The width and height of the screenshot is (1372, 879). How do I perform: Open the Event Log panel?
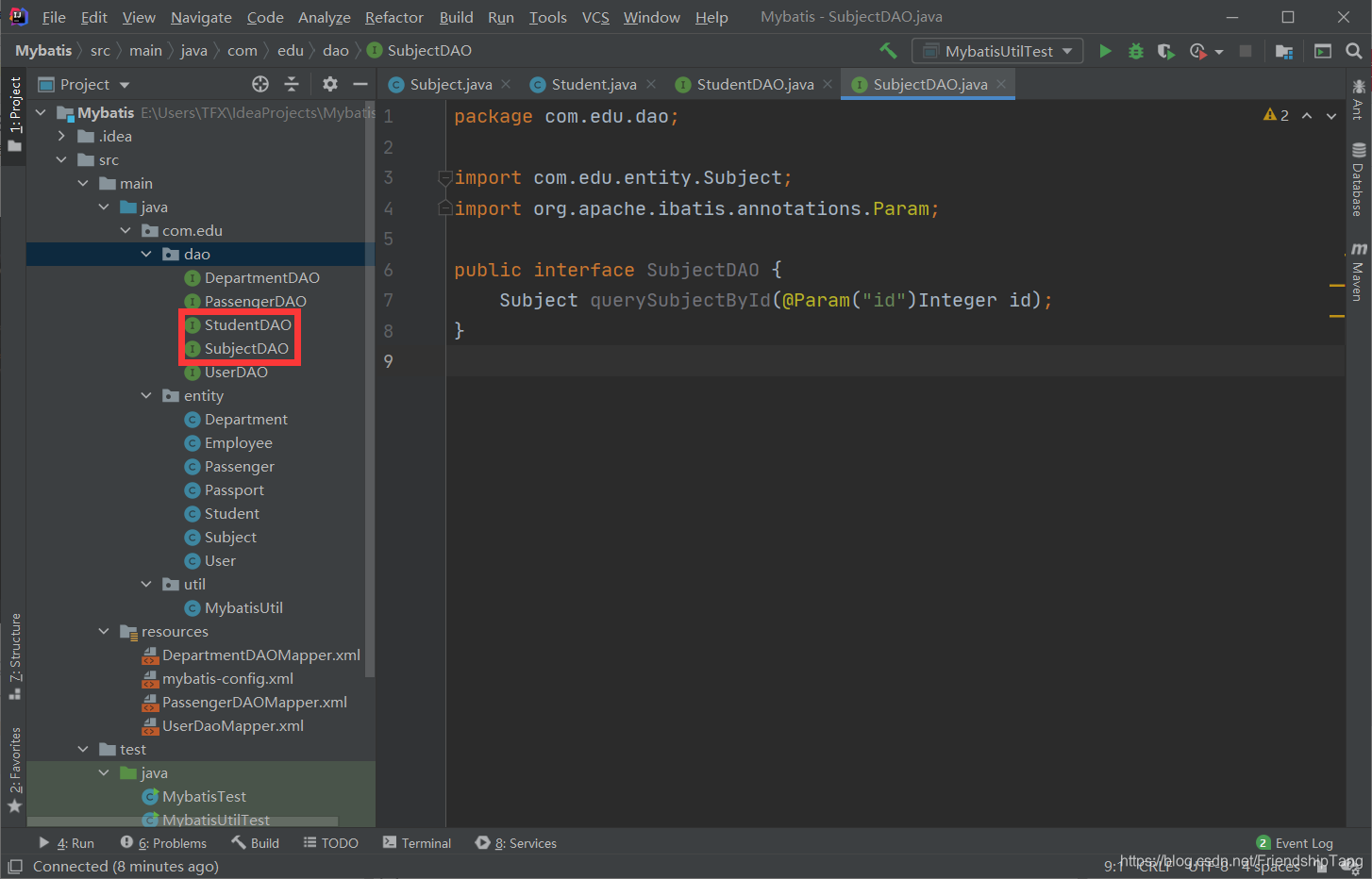point(1295,843)
